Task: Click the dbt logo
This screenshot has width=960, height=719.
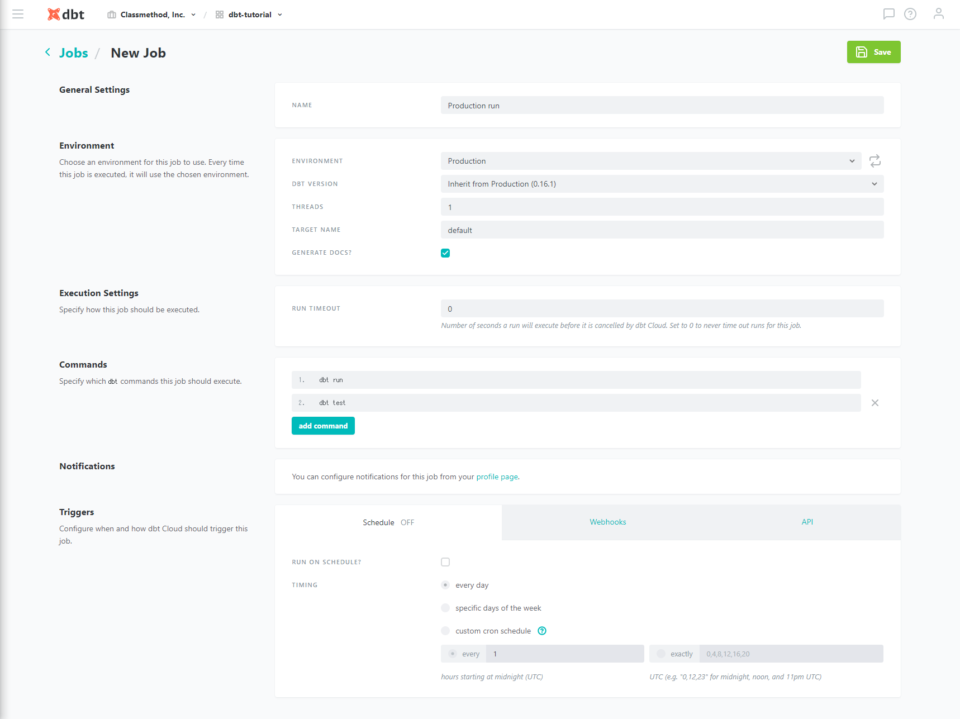Action: 66,14
